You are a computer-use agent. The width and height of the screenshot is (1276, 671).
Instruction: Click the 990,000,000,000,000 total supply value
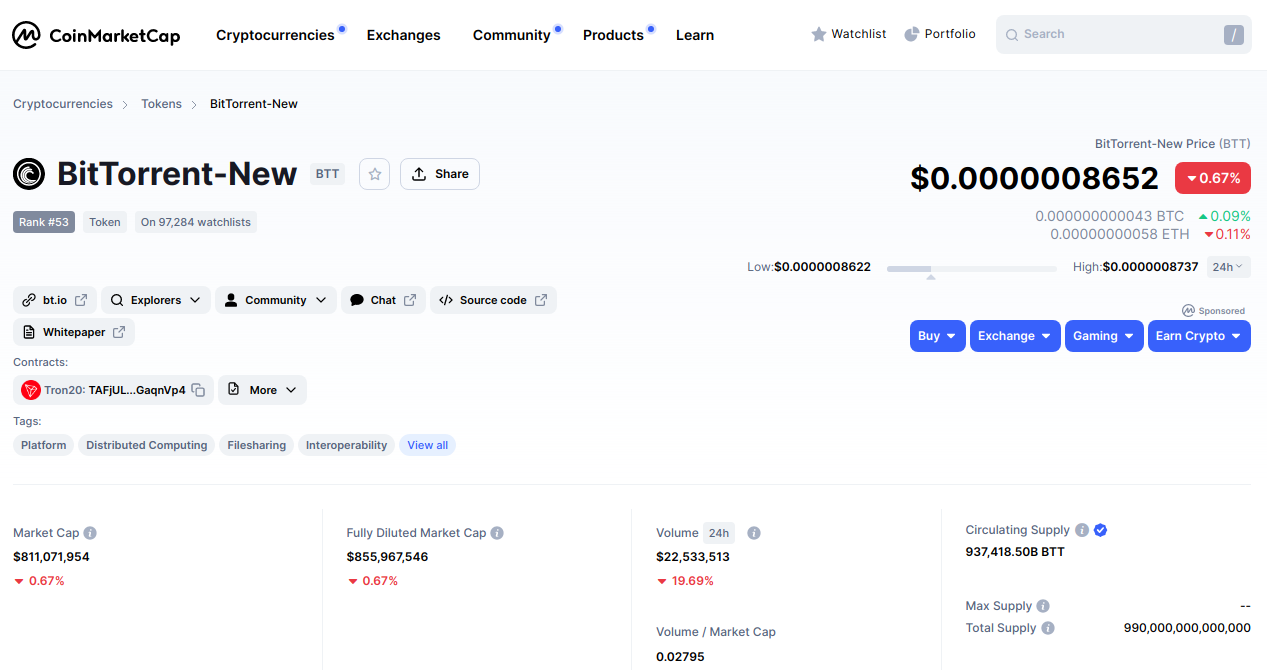click(x=1187, y=628)
